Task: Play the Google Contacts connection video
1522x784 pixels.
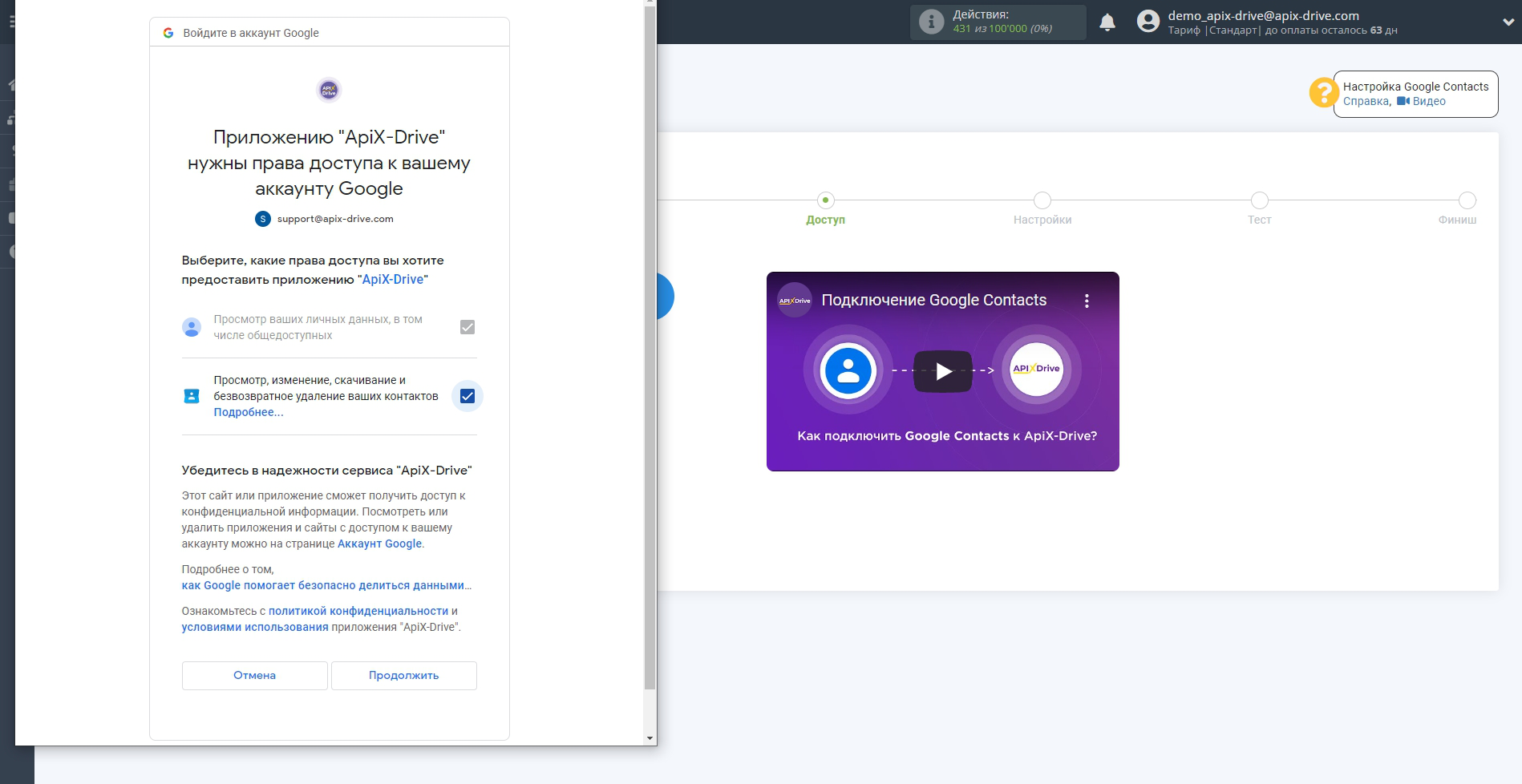Action: (x=943, y=371)
